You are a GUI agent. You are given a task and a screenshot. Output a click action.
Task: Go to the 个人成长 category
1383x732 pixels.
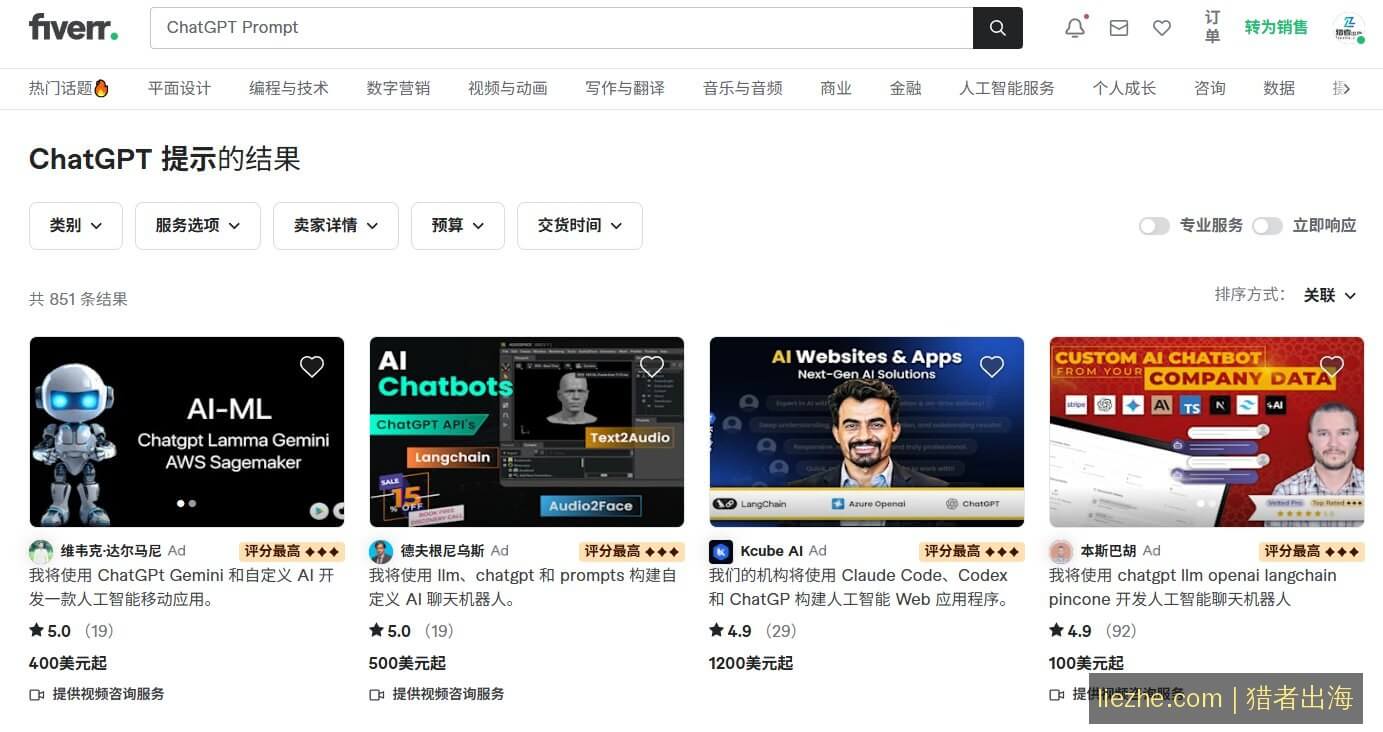point(1124,88)
